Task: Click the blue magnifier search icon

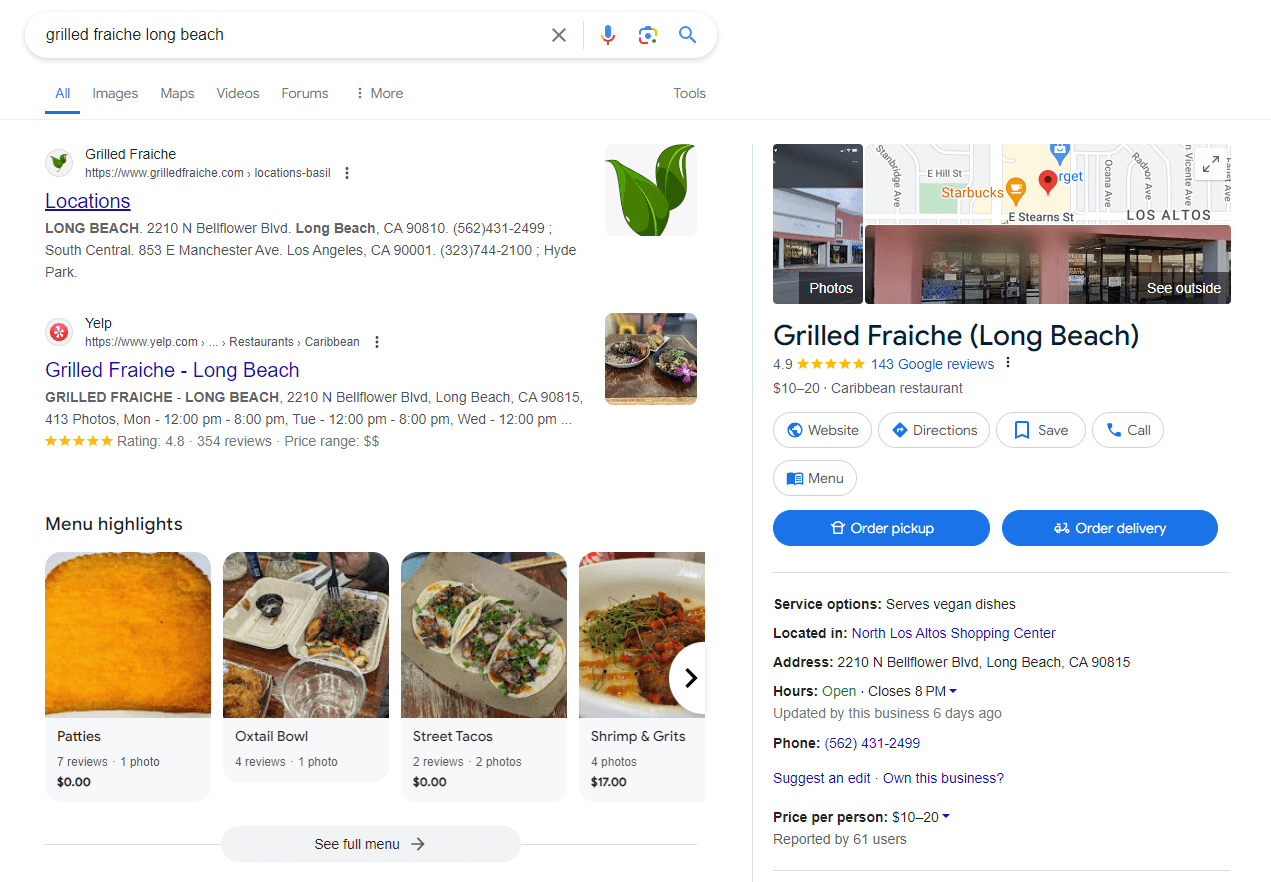Action: (687, 35)
